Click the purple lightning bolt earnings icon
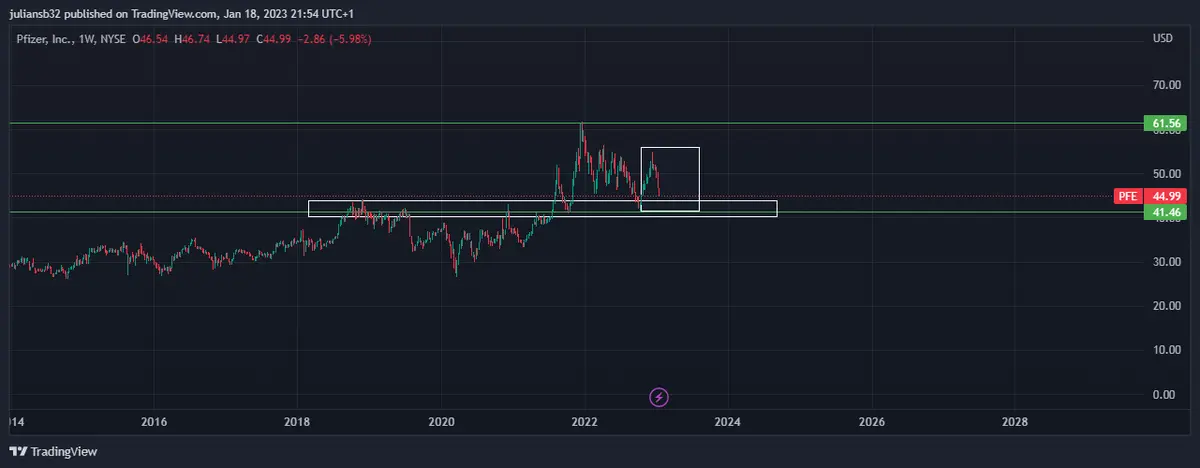 659,398
